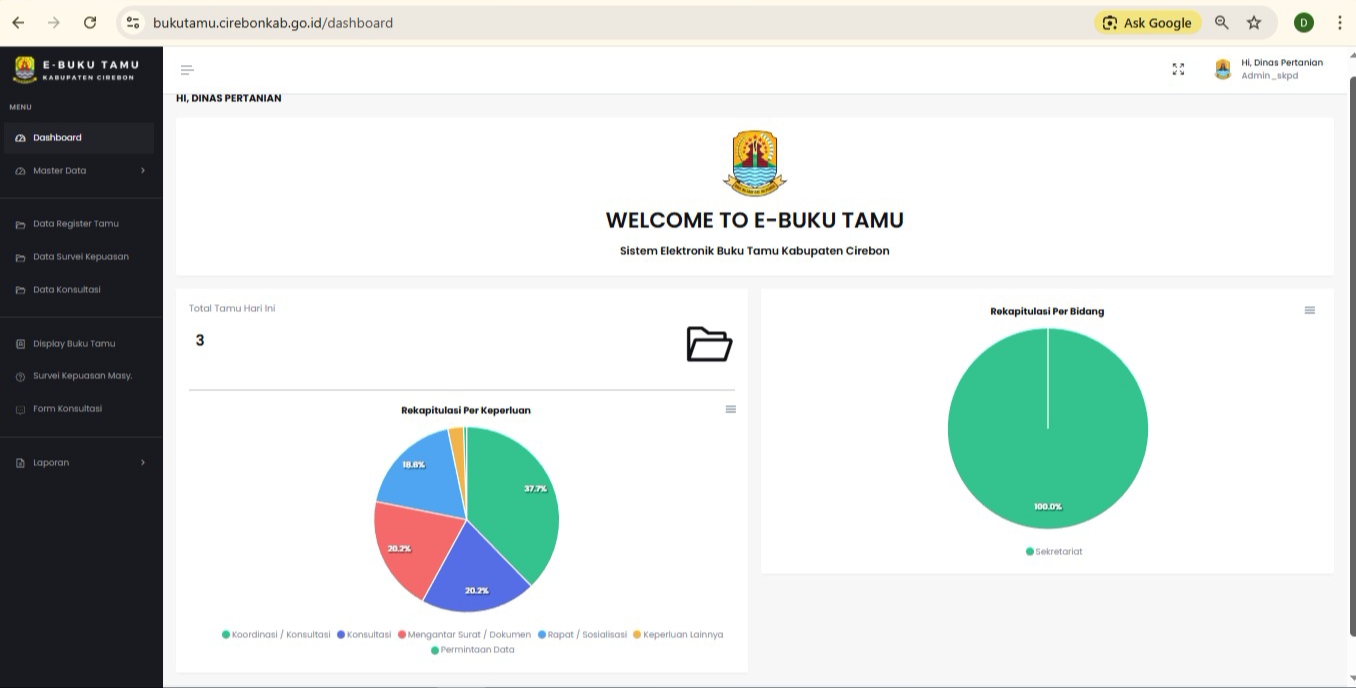Go to Form Konsultasi link
1356x688 pixels.
67,409
